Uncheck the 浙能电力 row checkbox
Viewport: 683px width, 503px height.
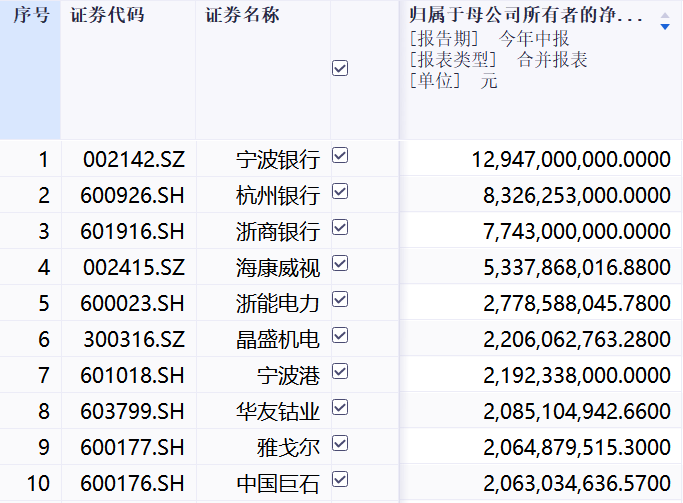pyautogui.click(x=340, y=300)
